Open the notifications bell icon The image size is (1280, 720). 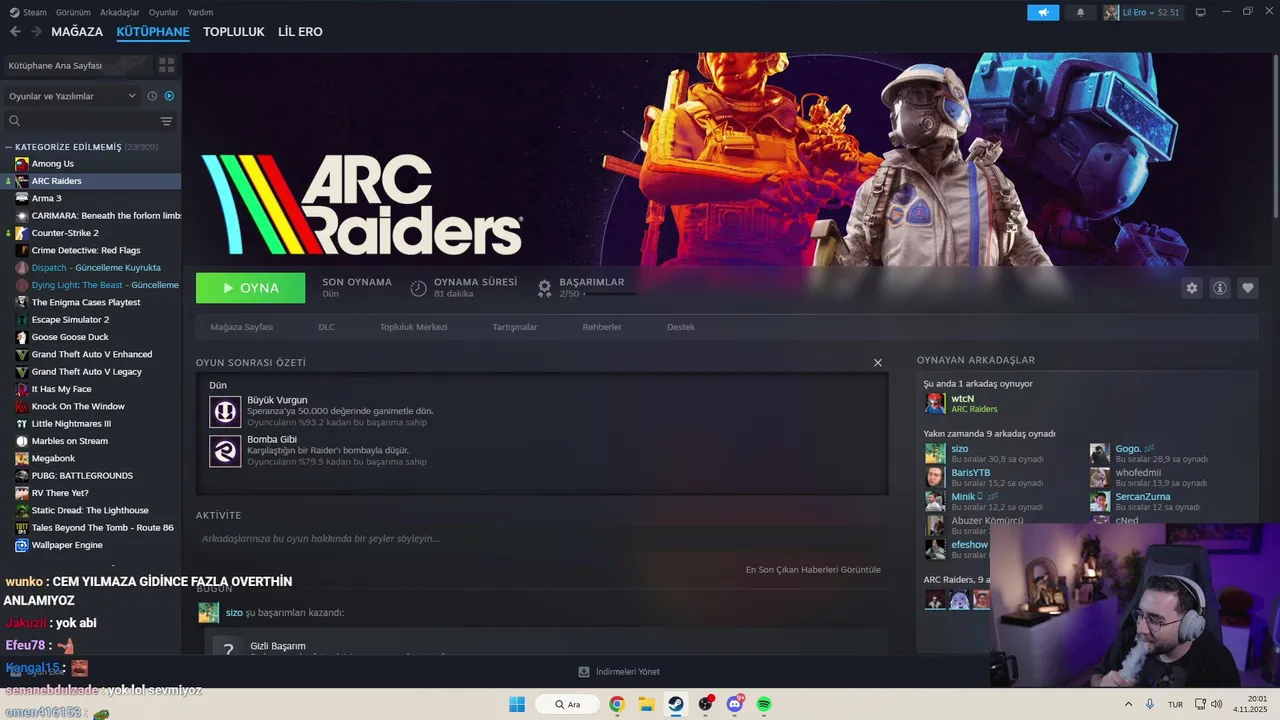(1080, 12)
